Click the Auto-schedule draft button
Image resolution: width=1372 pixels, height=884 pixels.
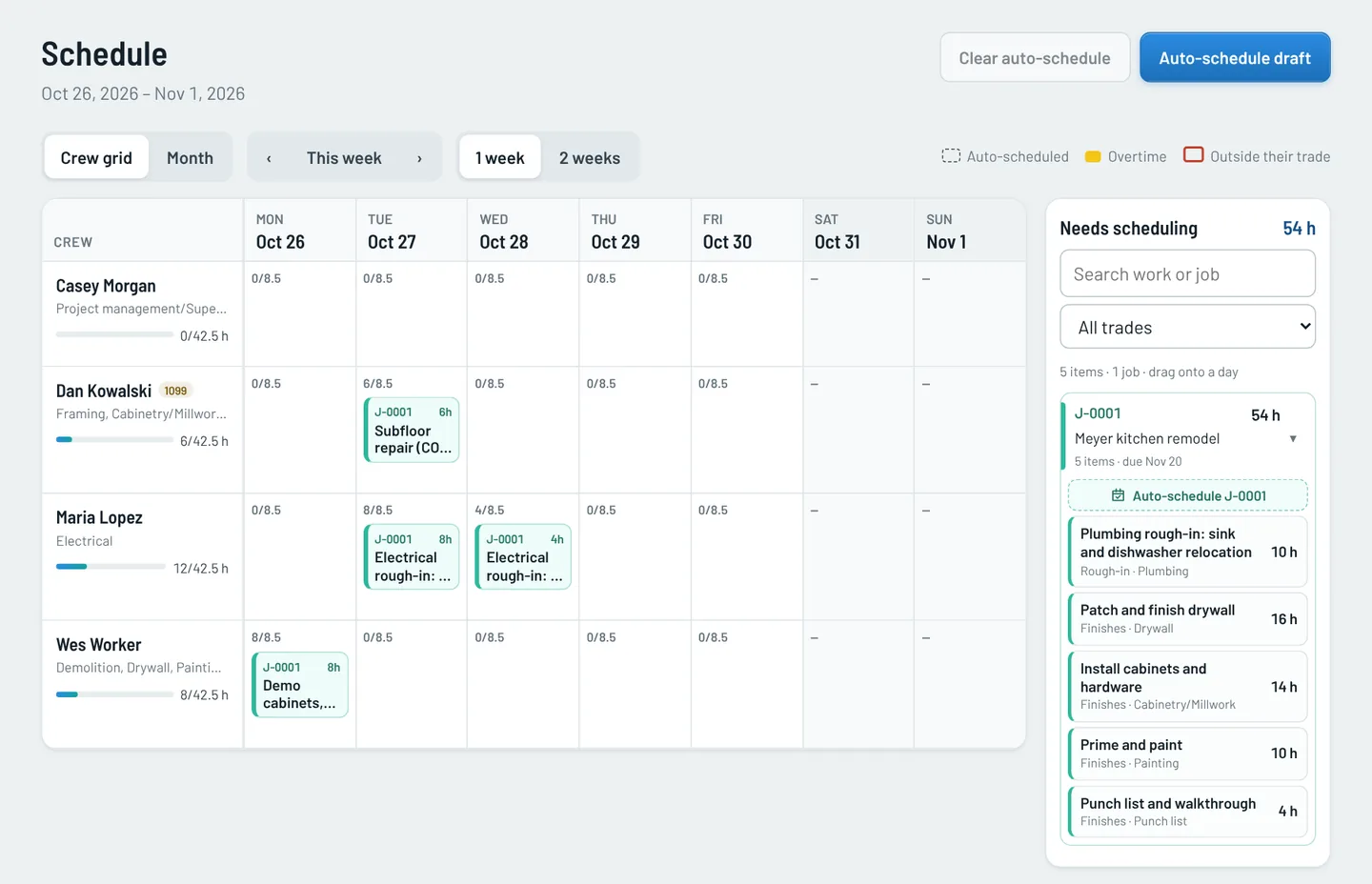(x=1235, y=58)
